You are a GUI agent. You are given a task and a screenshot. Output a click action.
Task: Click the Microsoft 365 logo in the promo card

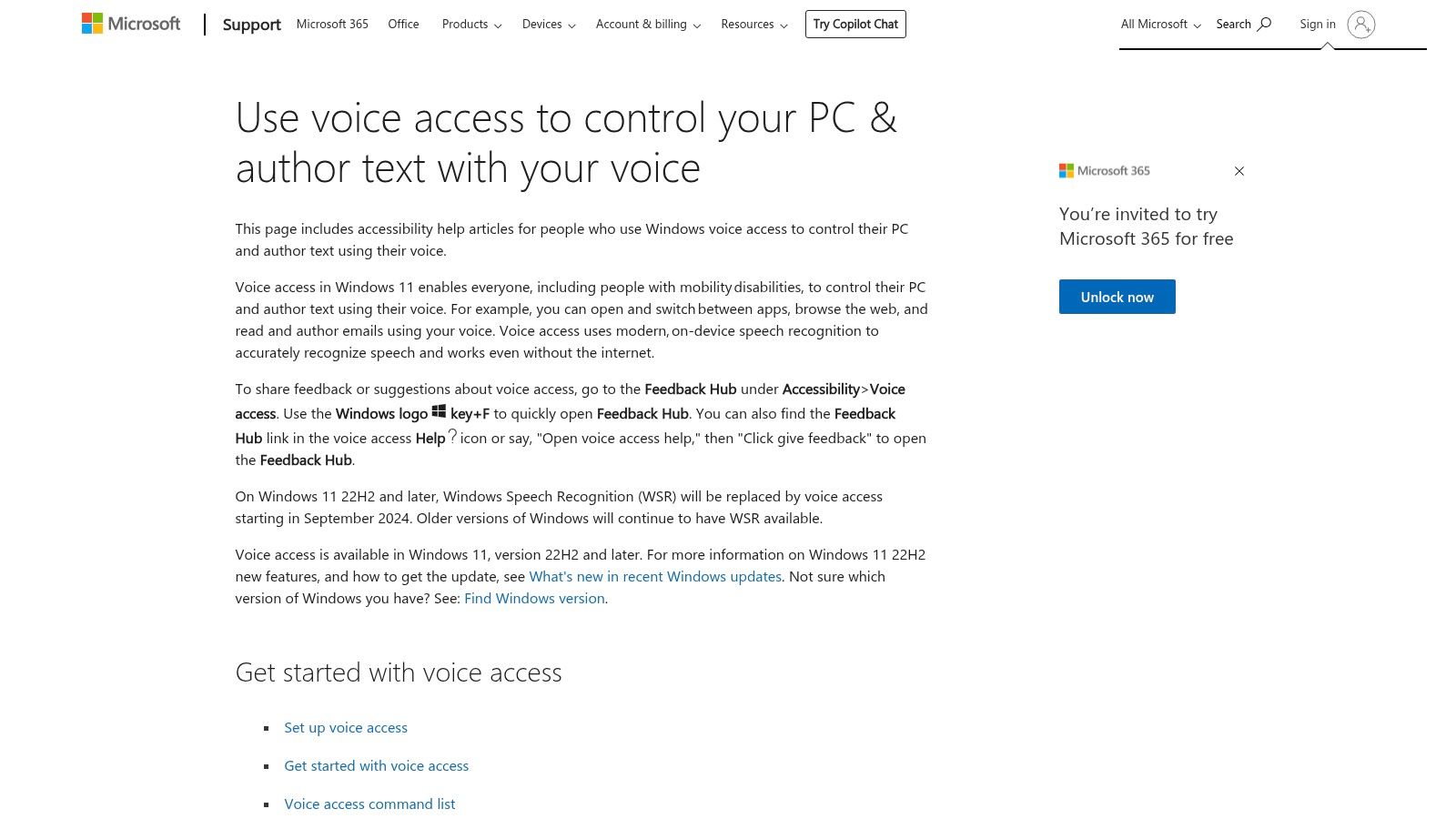point(1067,170)
